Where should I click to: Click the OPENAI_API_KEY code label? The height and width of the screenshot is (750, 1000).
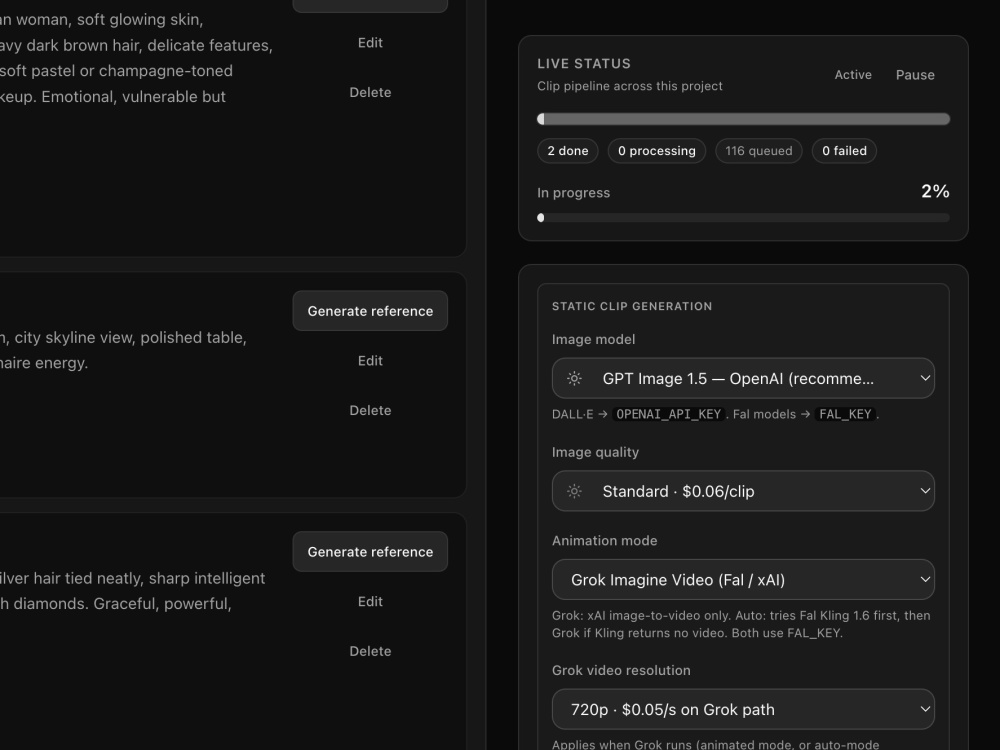click(x=668, y=414)
